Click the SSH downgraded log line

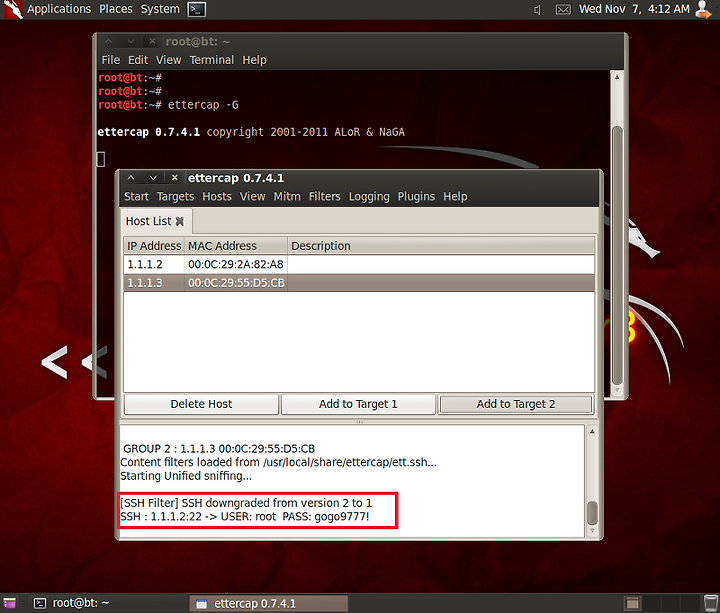[x=246, y=503]
